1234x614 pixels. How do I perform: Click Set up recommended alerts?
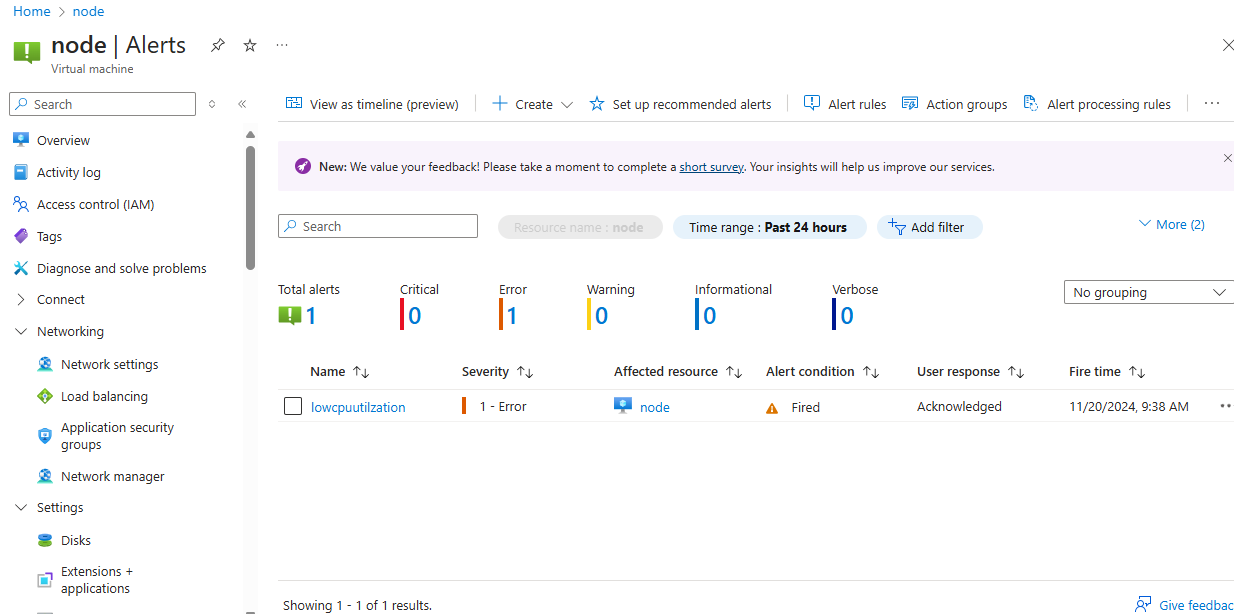[680, 104]
